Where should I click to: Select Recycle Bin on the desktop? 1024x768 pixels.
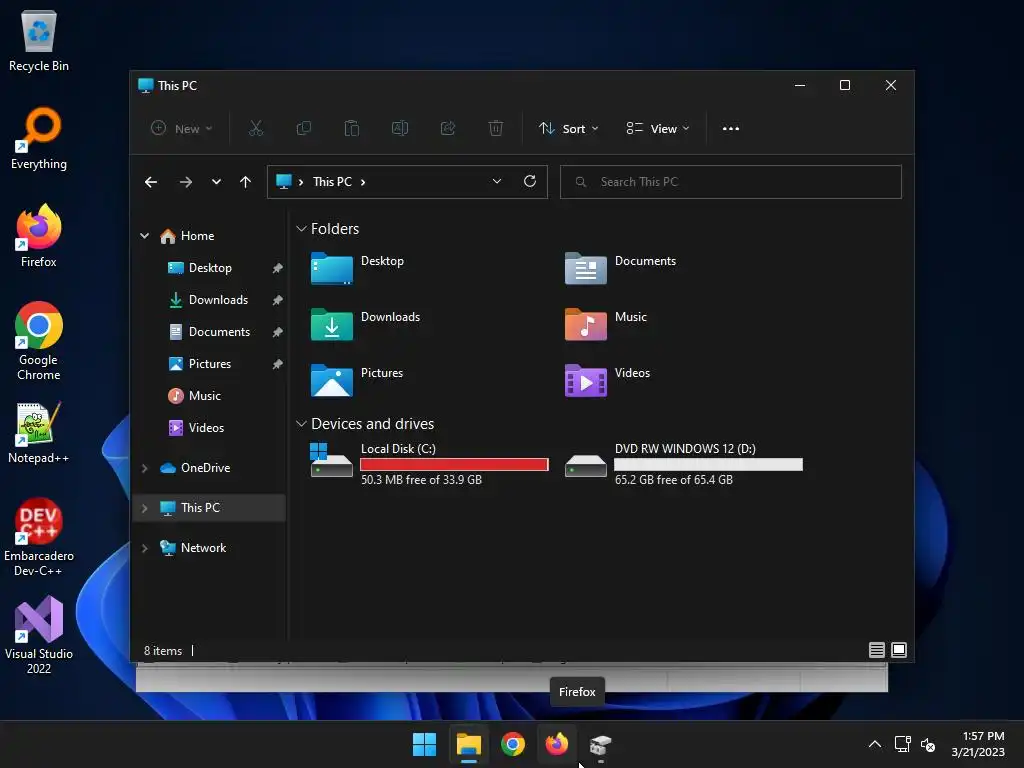pyautogui.click(x=39, y=41)
